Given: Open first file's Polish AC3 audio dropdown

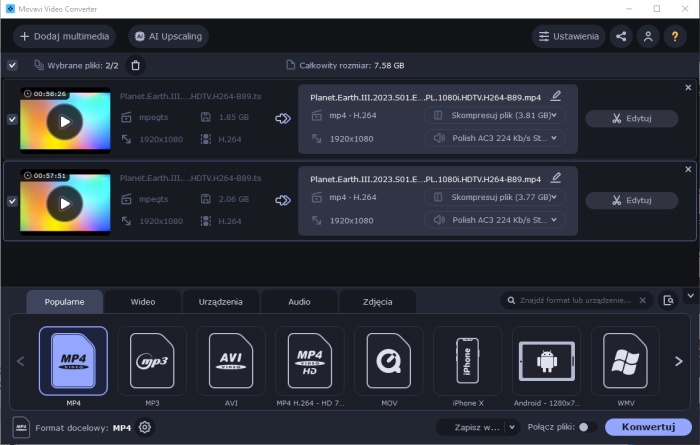Looking at the screenshot, I should pos(495,138).
